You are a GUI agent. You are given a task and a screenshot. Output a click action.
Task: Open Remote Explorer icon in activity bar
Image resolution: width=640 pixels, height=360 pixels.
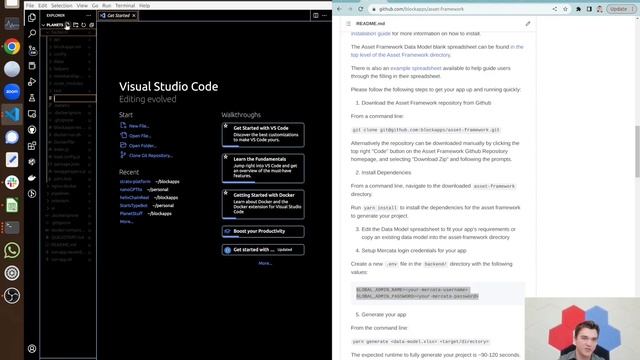pos(32,114)
